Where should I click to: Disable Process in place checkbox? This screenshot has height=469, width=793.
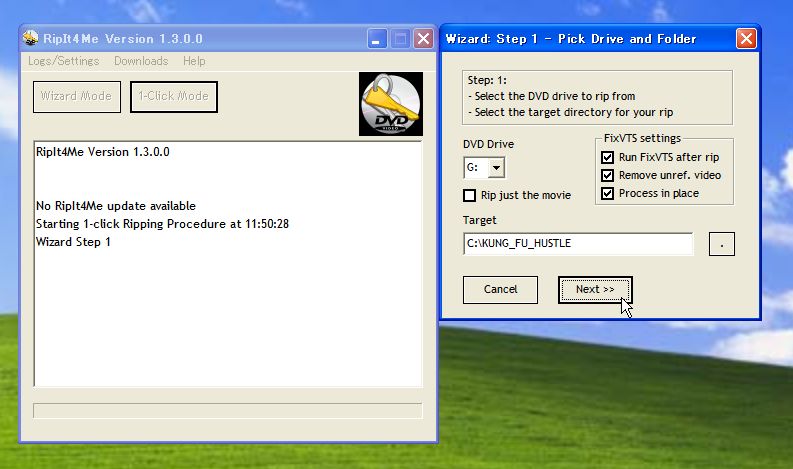pyautogui.click(x=607, y=193)
